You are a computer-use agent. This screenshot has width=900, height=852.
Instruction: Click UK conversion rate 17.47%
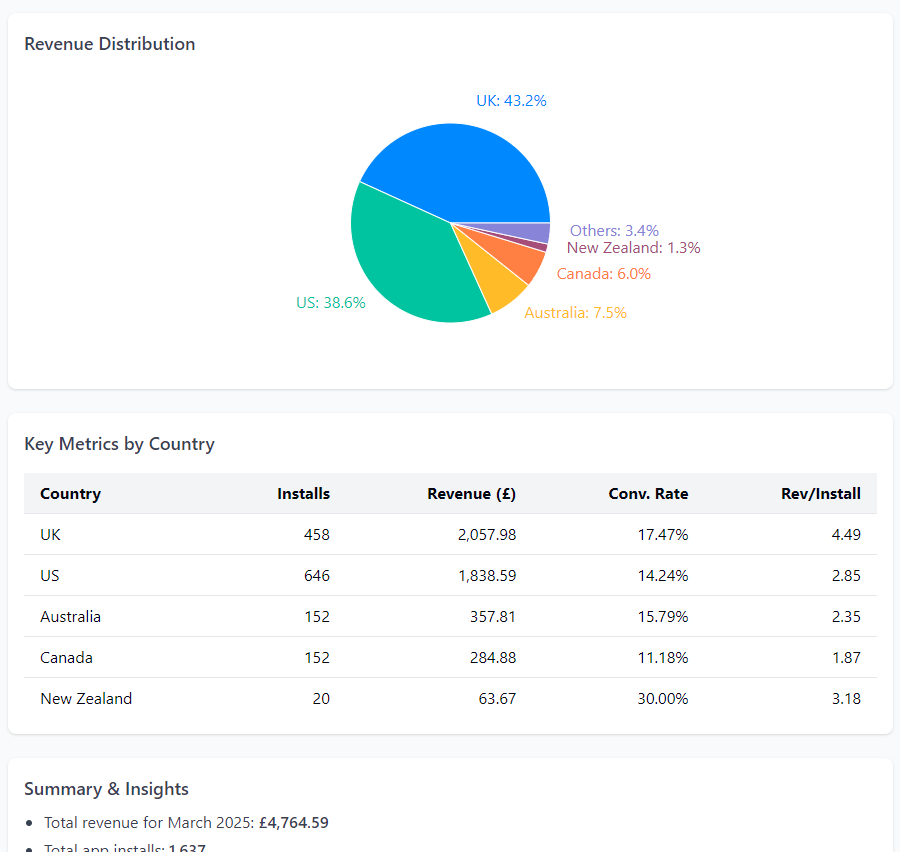coord(663,535)
